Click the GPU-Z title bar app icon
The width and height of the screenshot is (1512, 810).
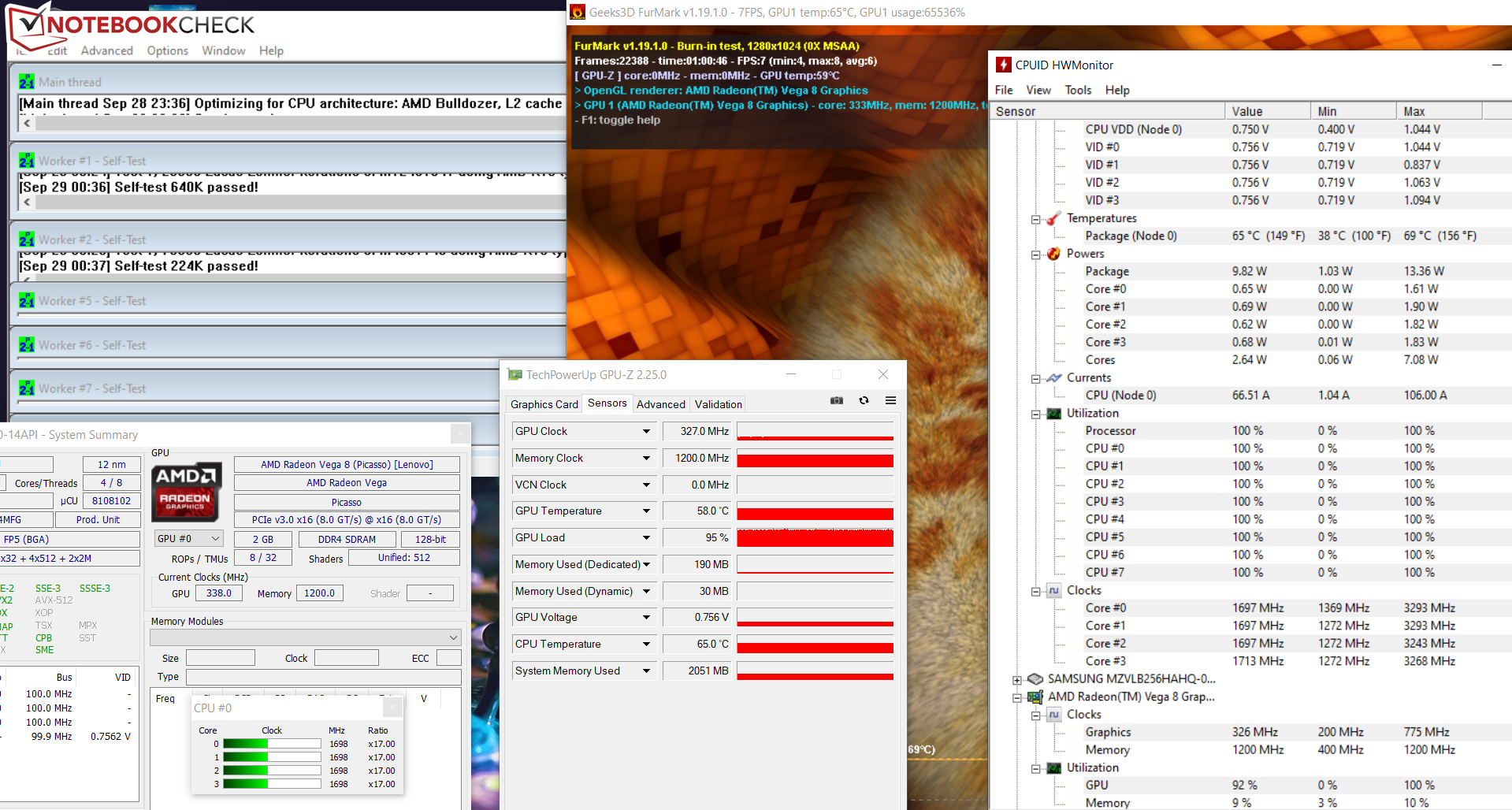coord(515,375)
